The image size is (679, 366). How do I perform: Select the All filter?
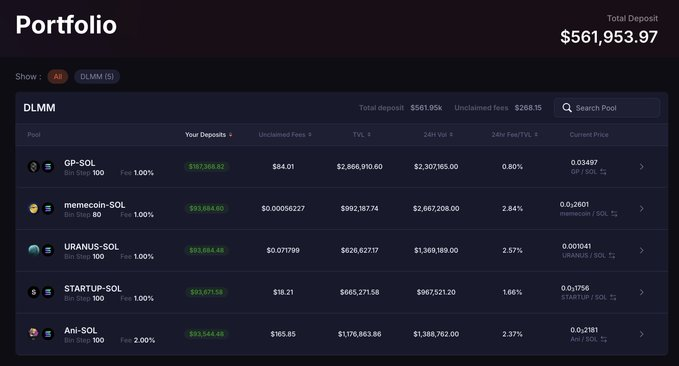[x=58, y=77]
